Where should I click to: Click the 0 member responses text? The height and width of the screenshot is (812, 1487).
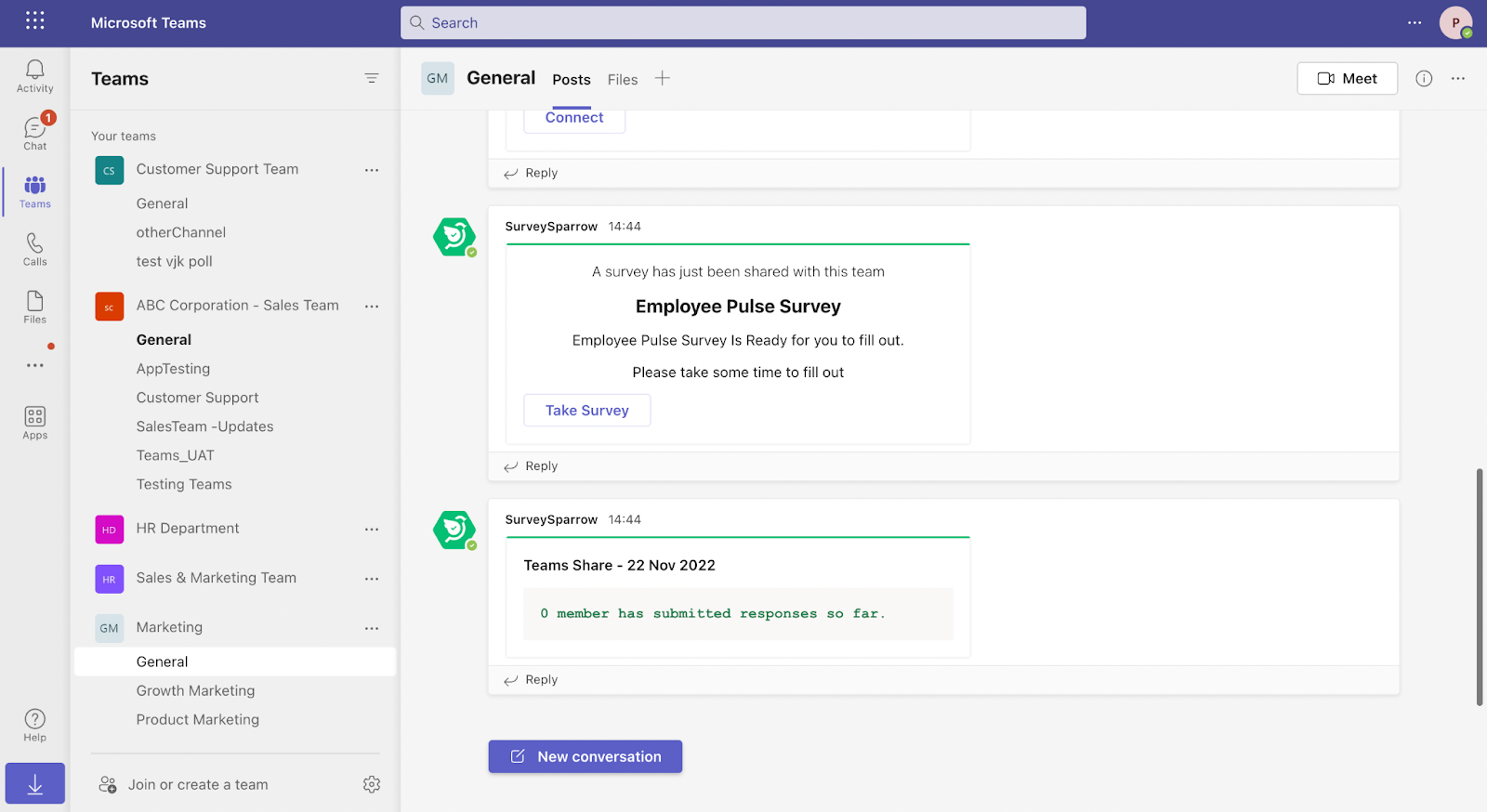(x=713, y=614)
